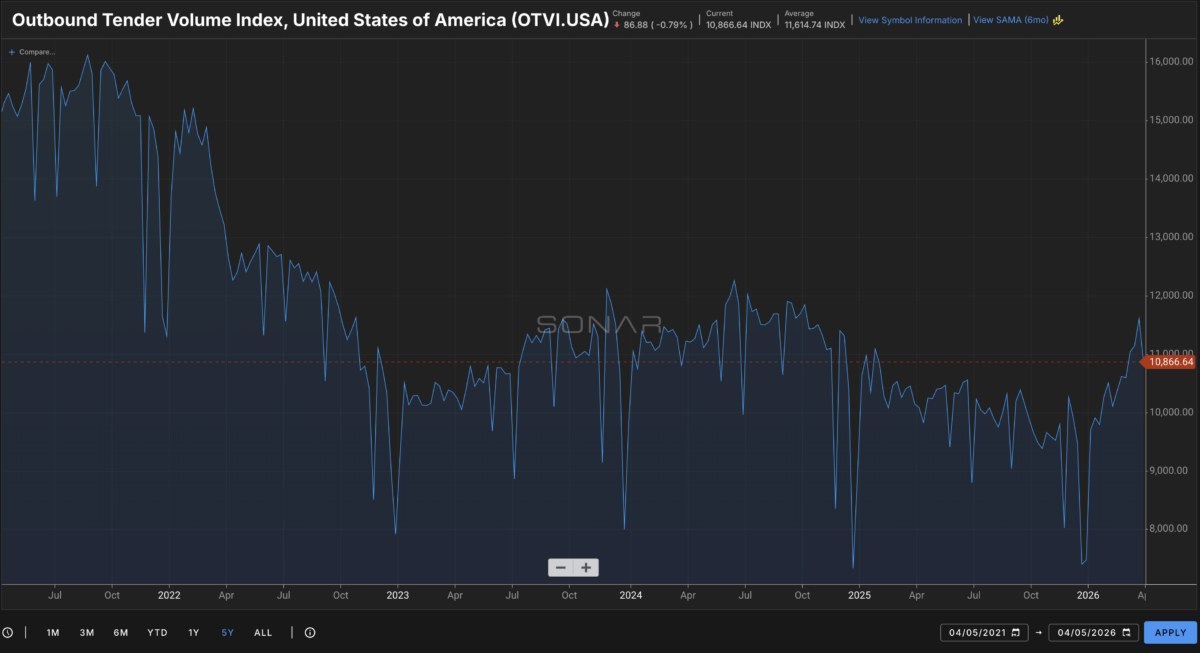Zoom in with the plus button

(586, 568)
